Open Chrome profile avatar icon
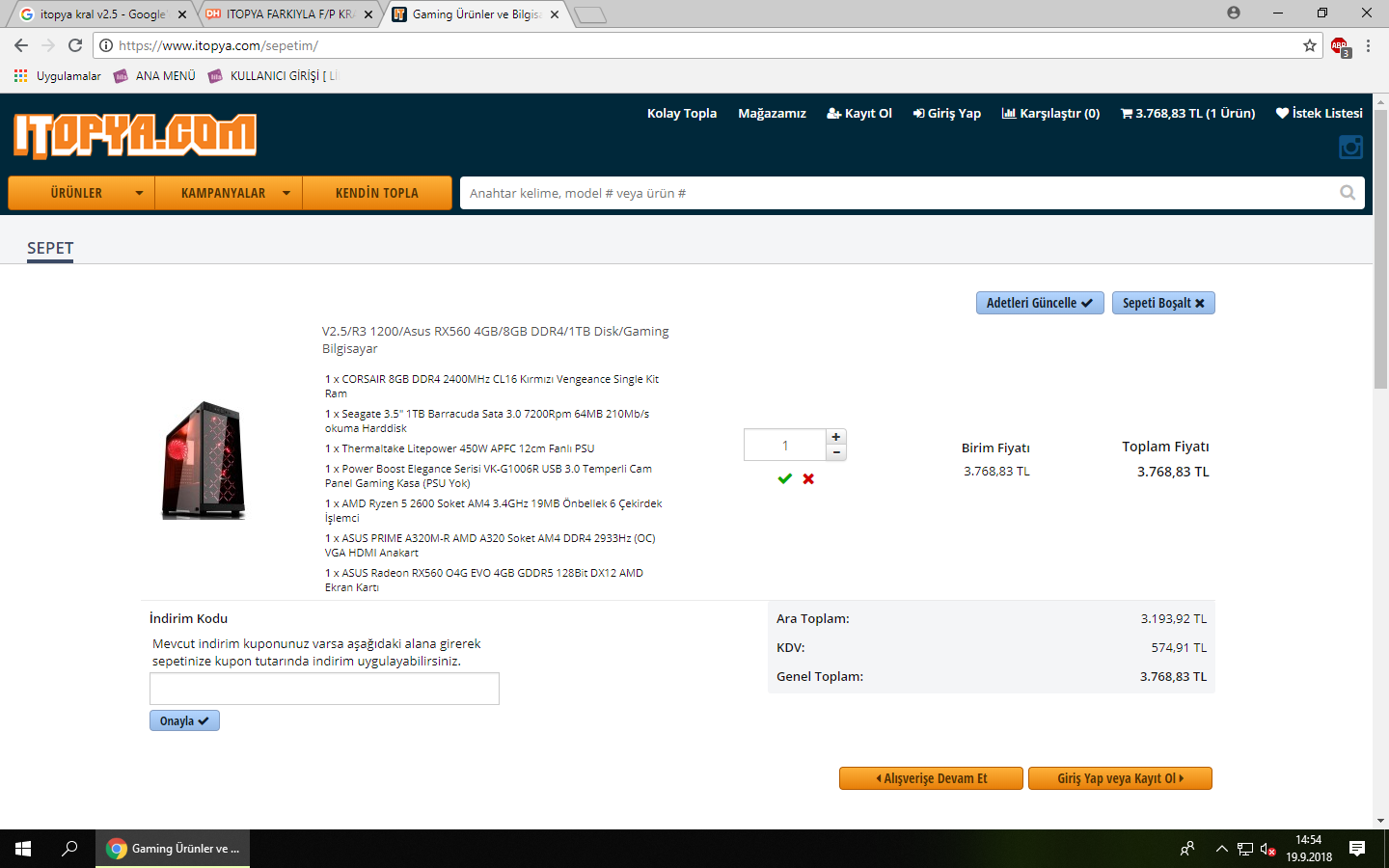Viewport: 1389px width, 868px height. (x=1234, y=13)
